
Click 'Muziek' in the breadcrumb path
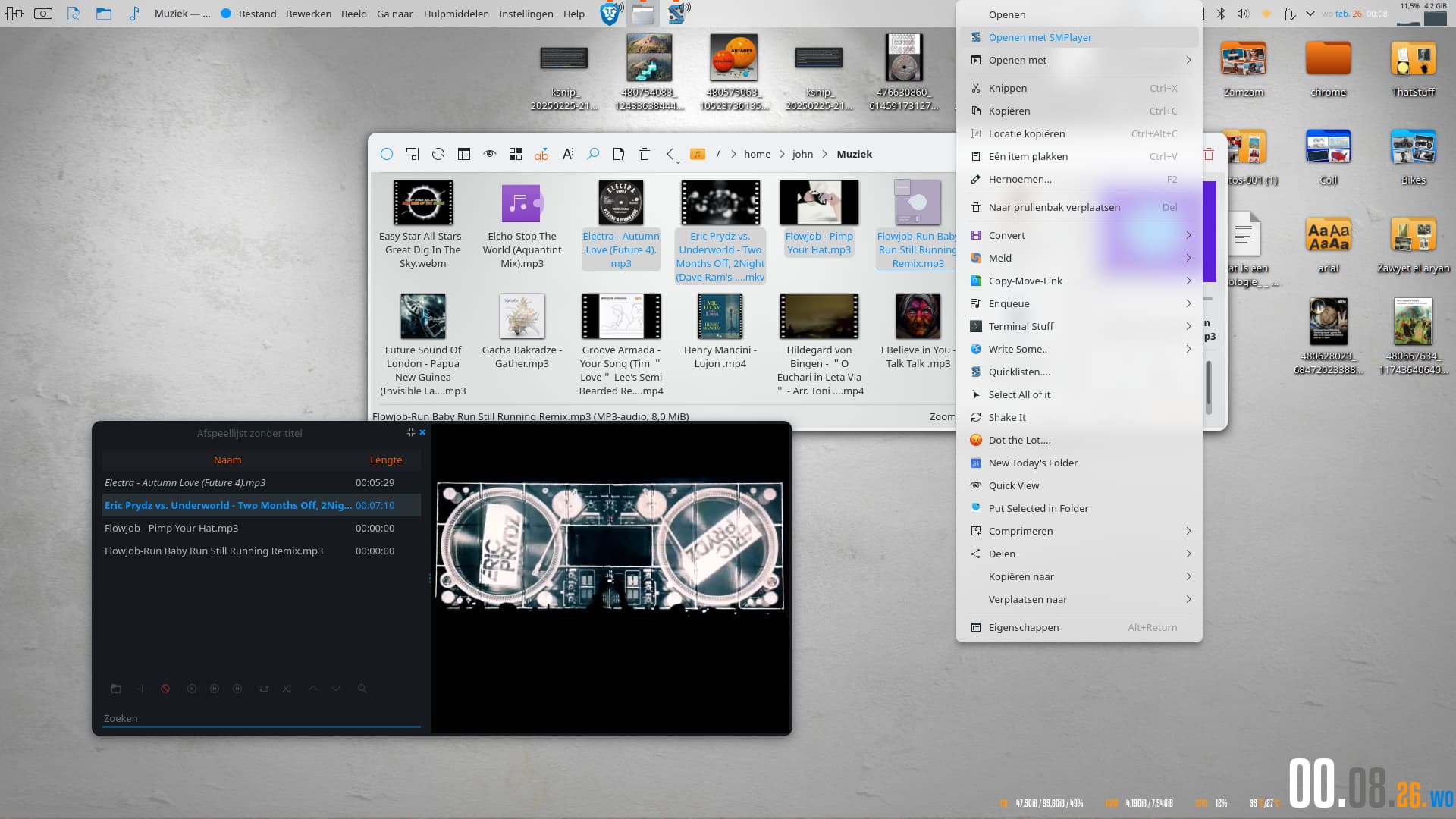pos(854,154)
